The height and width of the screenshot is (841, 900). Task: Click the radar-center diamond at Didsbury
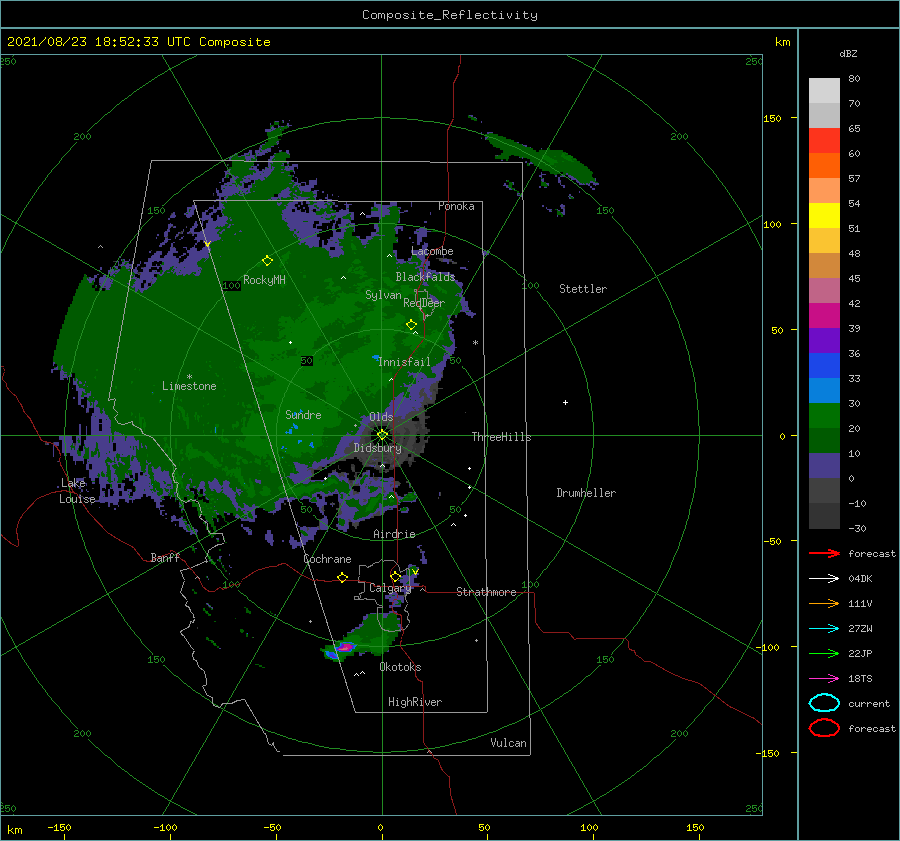click(382, 435)
